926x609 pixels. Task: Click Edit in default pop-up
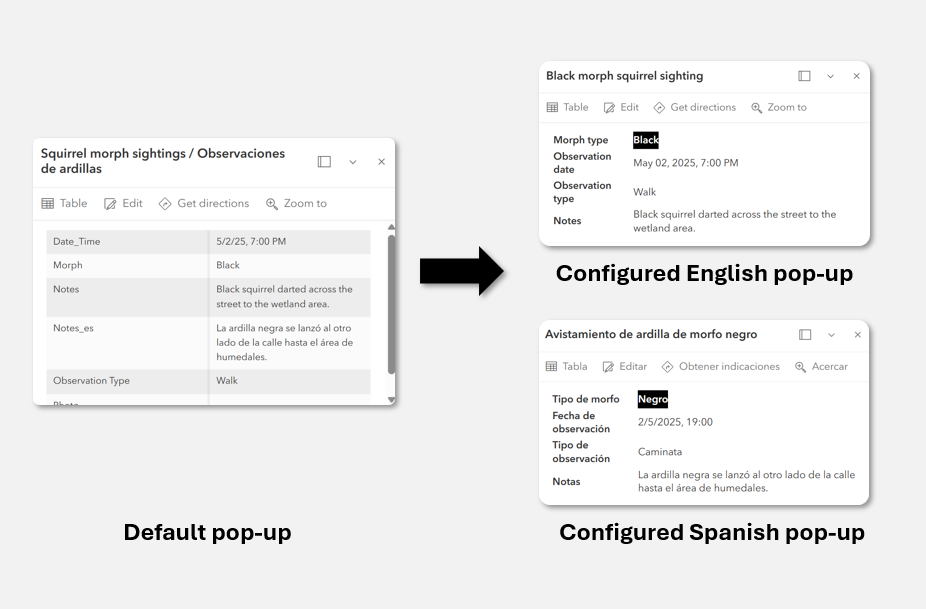pos(123,203)
